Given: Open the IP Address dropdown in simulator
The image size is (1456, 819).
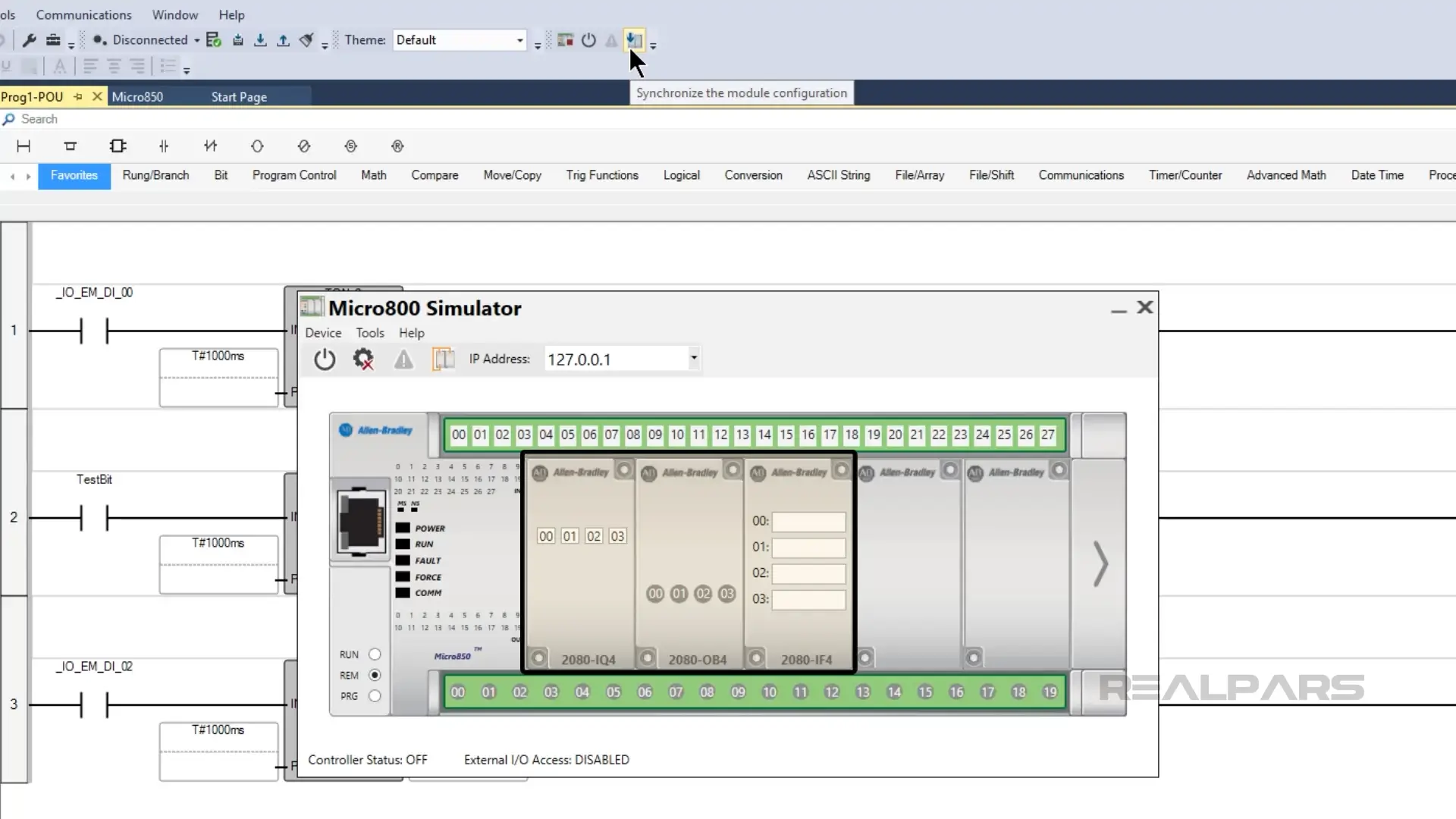Looking at the screenshot, I should pyautogui.click(x=693, y=358).
